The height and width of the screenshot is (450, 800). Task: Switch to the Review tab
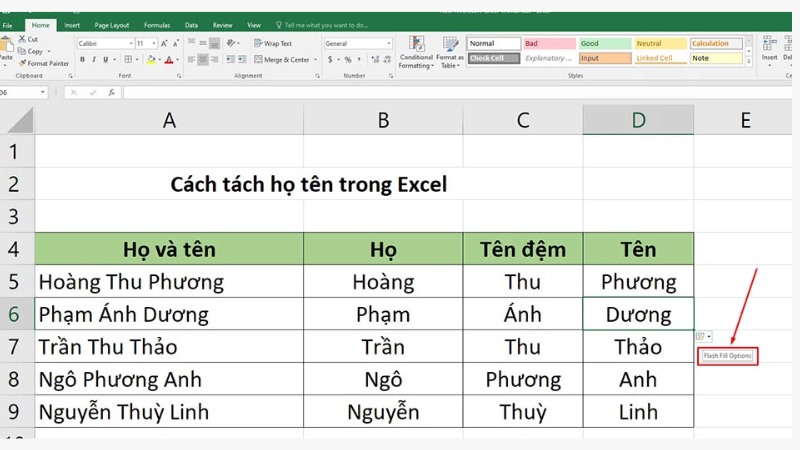[222, 25]
